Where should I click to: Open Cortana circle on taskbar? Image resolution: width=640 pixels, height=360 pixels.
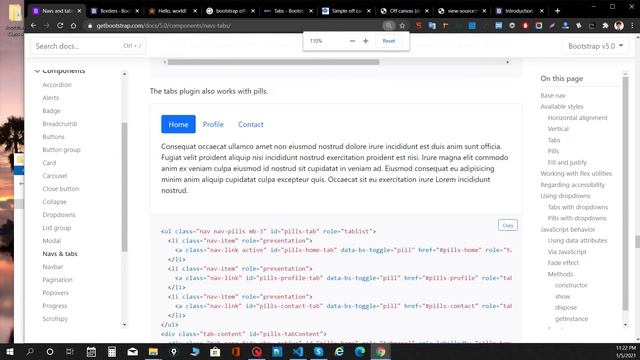[x=50, y=351]
